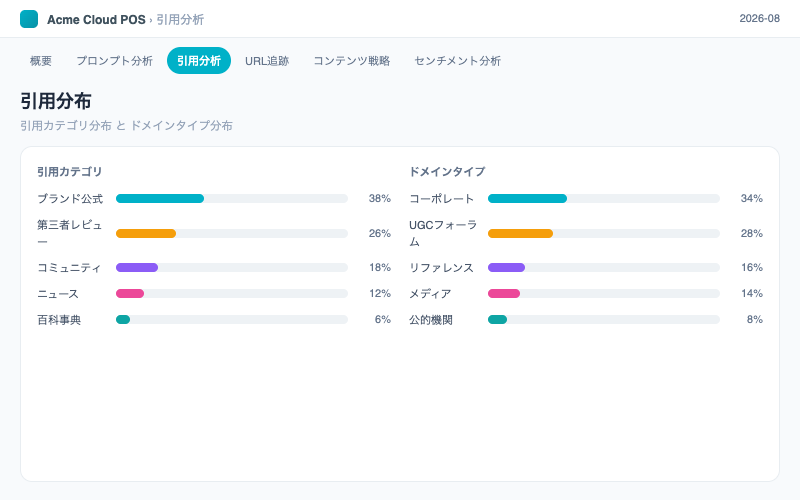This screenshot has height=500, width=800.
Task: Switch to the センチメント分析 tab
Action: pyautogui.click(x=457, y=61)
